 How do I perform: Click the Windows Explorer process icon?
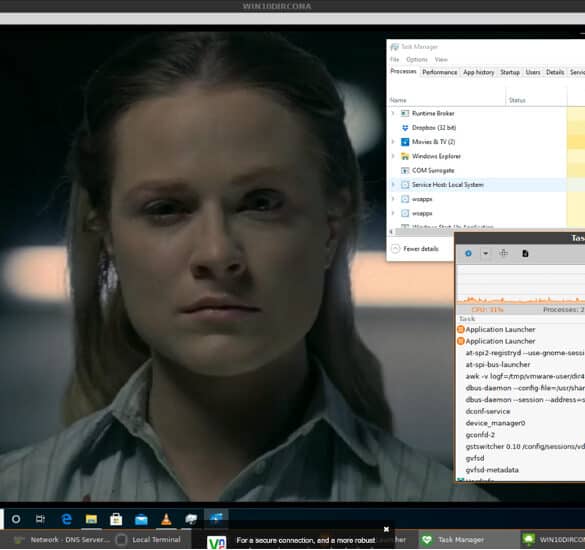[405, 156]
